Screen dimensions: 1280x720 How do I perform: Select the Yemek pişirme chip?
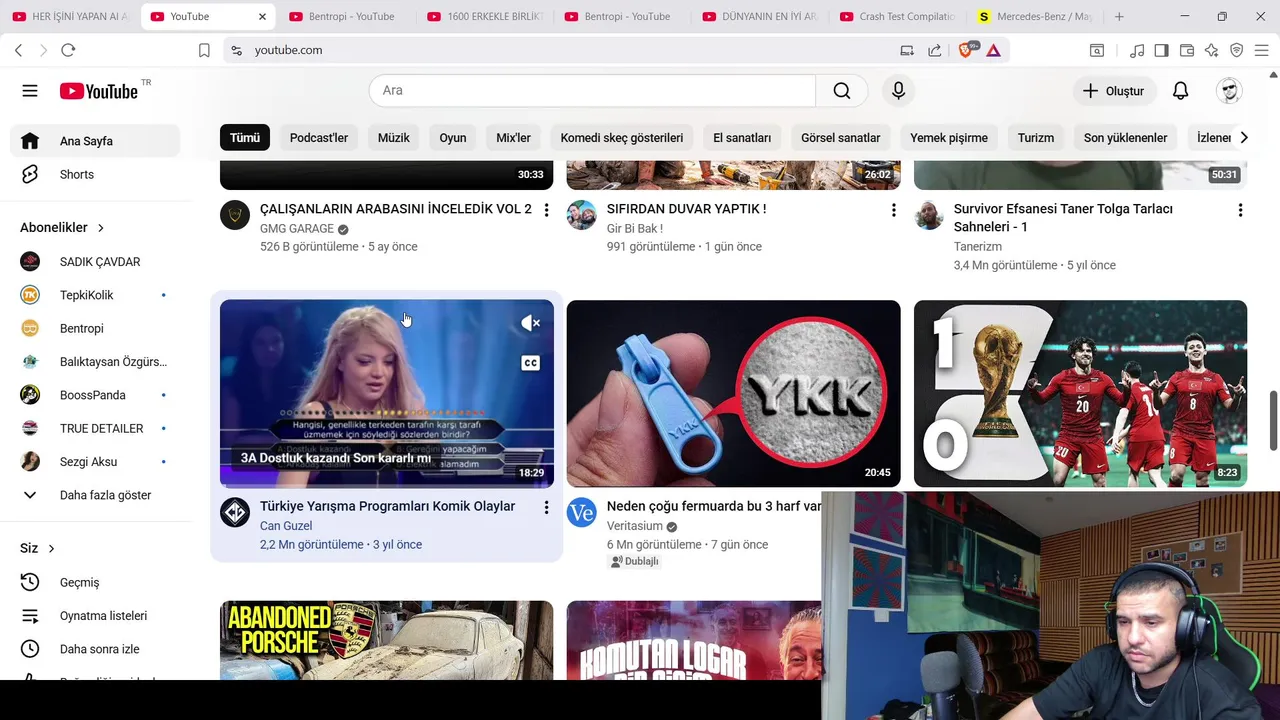tap(949, 138)
